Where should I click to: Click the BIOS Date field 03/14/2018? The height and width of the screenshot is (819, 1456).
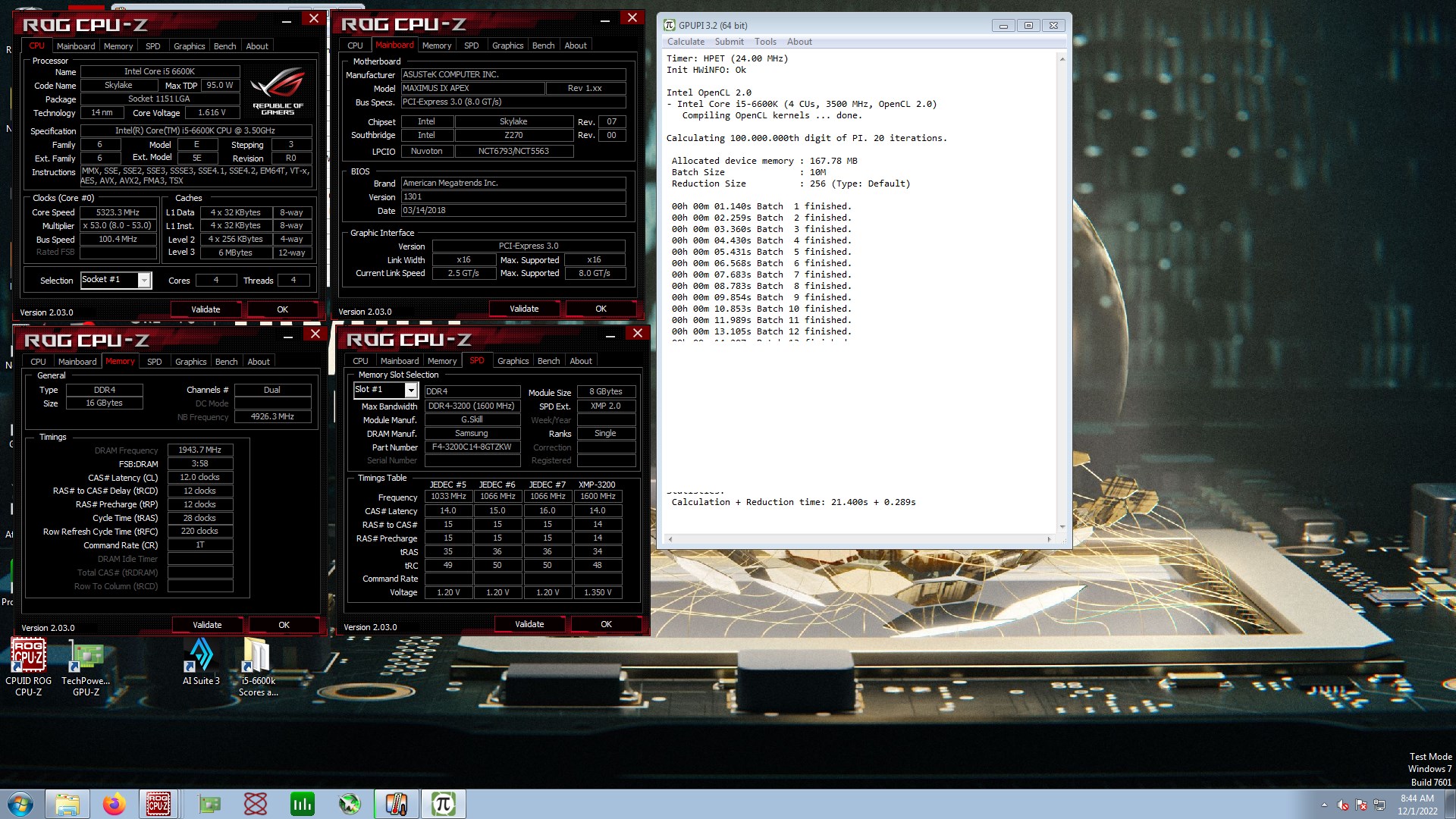(513, 211)
